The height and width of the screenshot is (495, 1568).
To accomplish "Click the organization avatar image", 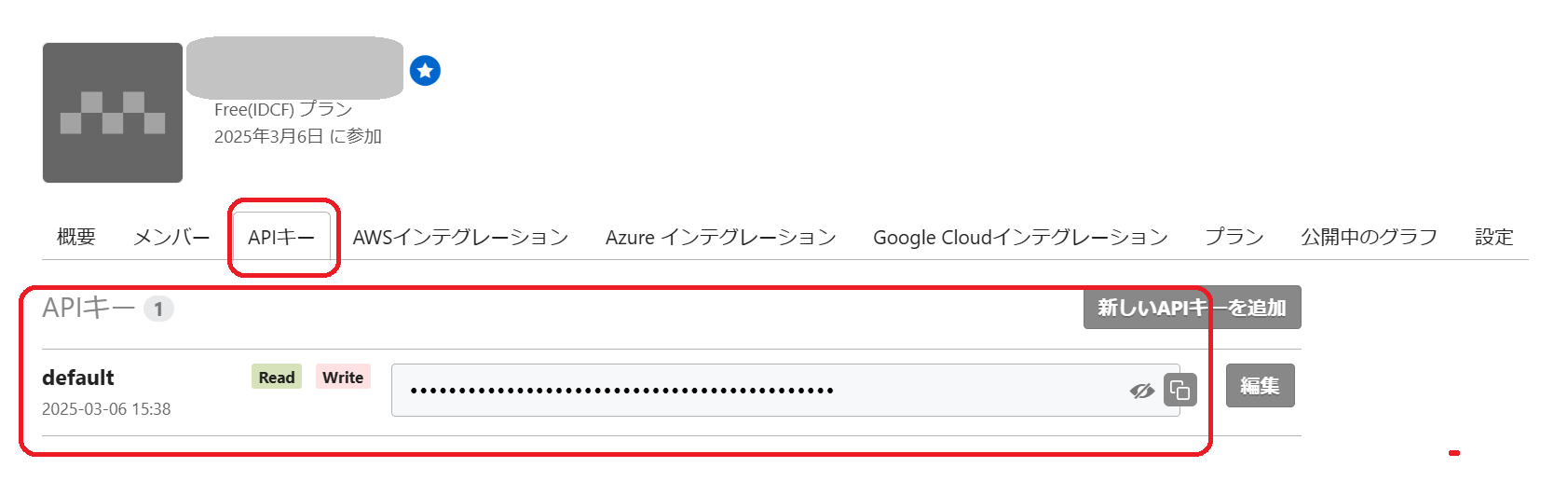I will (113, 113).
